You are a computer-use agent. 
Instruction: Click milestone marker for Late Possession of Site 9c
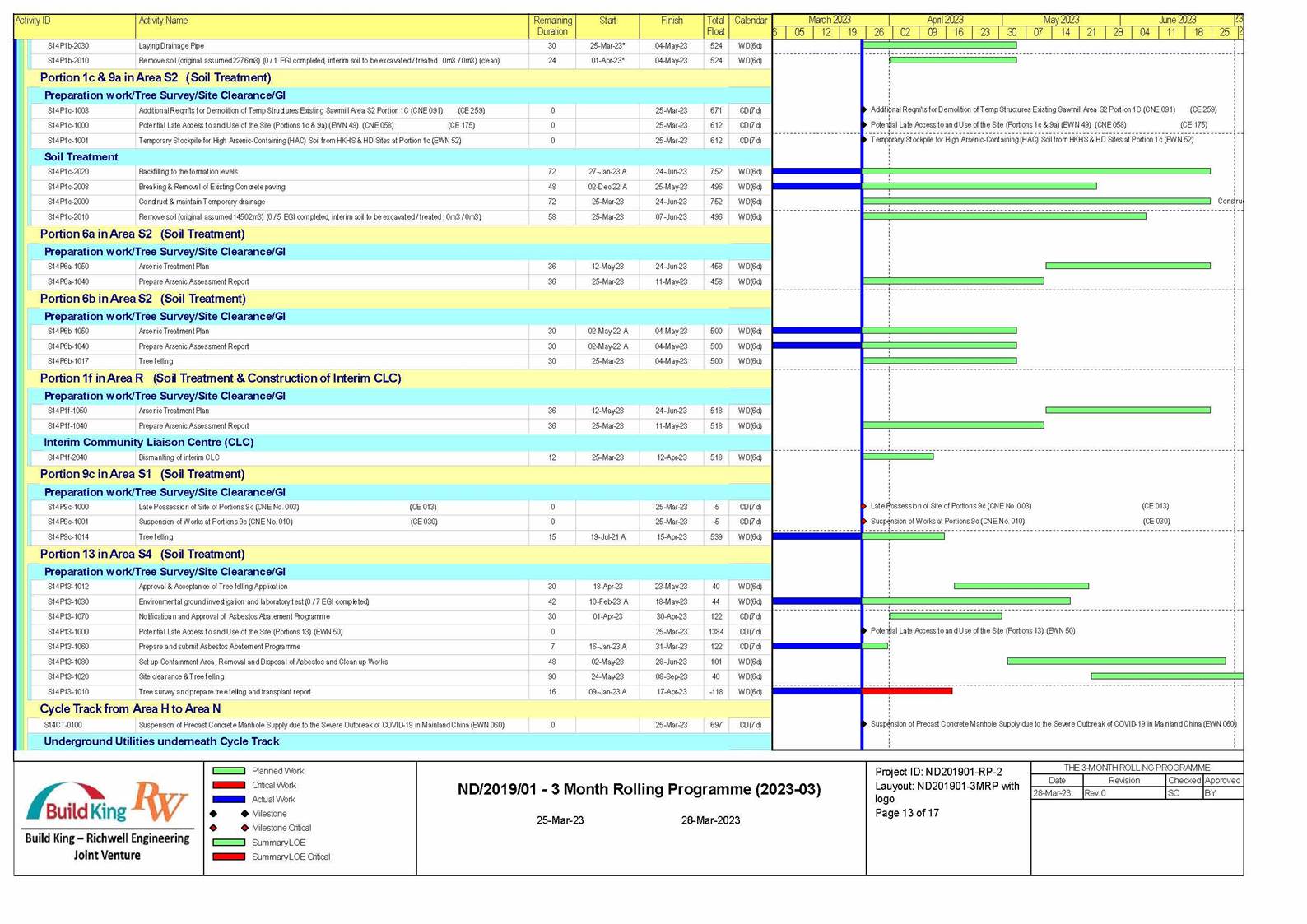tap(863, 506)
